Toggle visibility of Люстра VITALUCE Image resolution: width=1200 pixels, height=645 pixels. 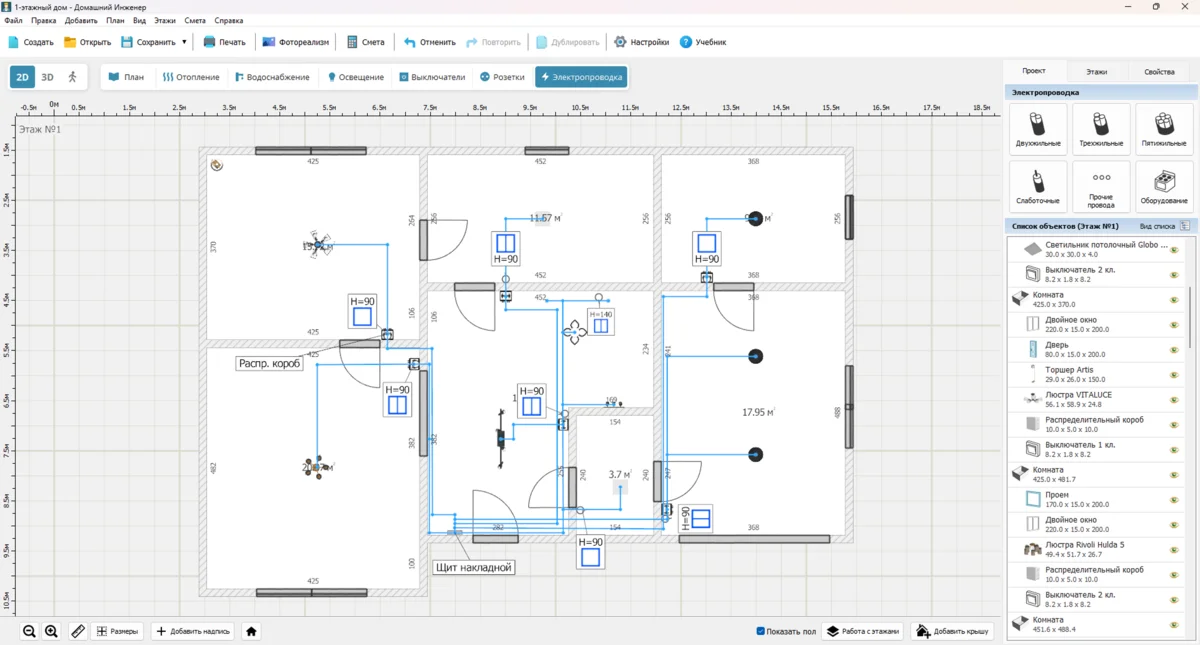click(x=1174, y=399)
